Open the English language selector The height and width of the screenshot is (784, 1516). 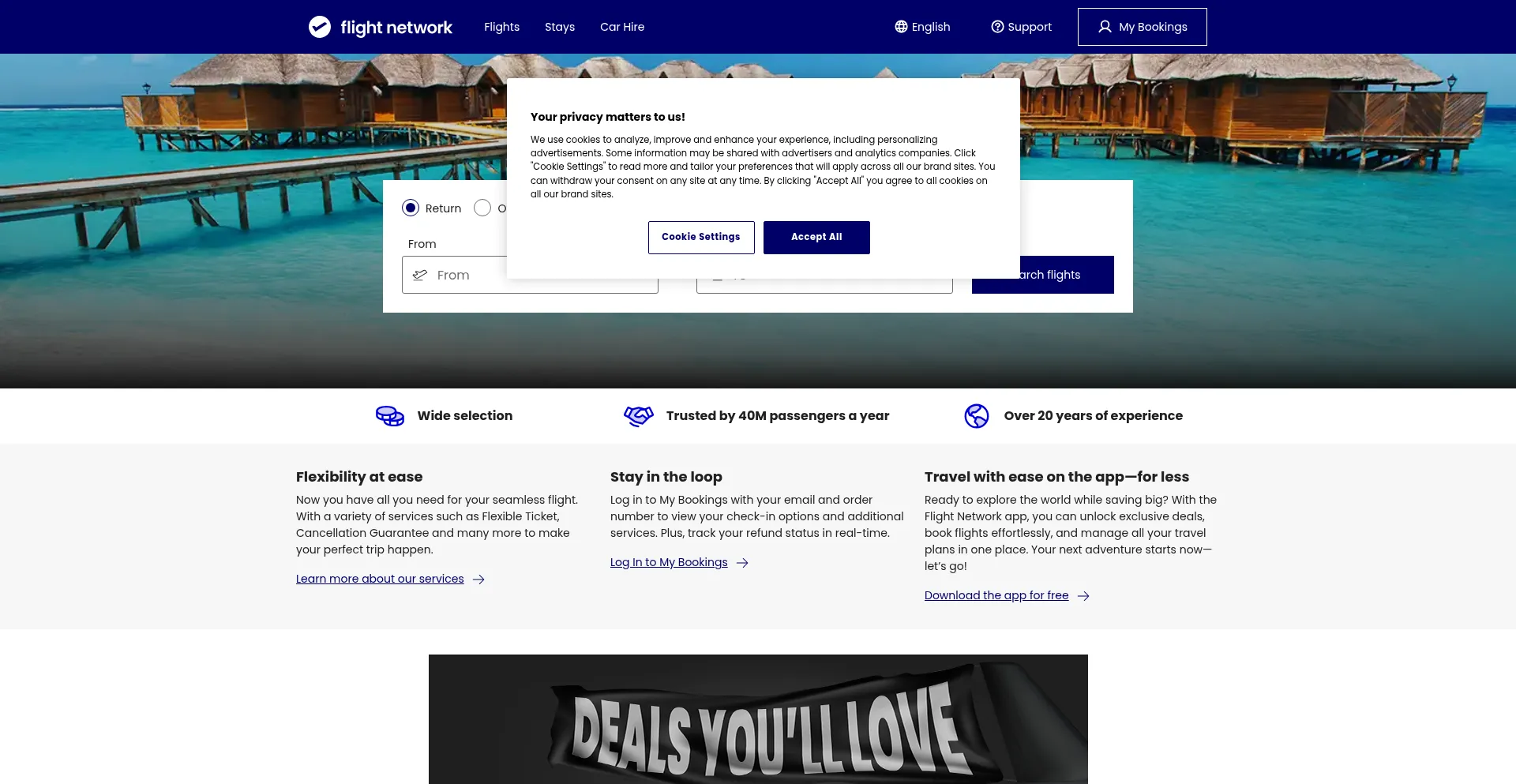coord(922,27)
